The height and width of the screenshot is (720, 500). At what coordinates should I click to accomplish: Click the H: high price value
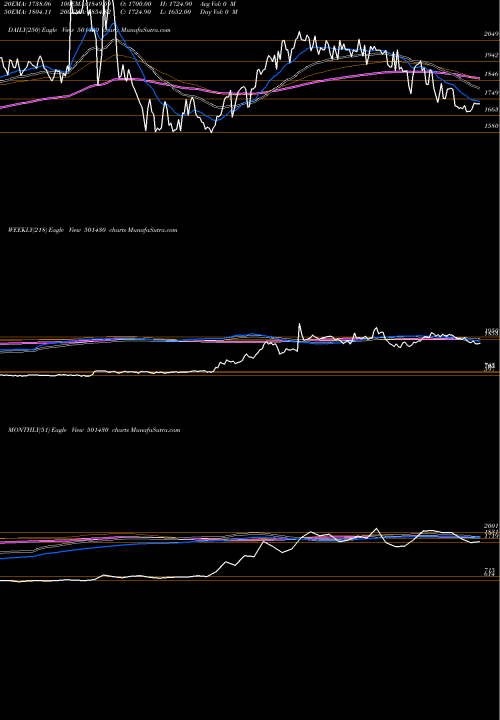pos(176,4)
